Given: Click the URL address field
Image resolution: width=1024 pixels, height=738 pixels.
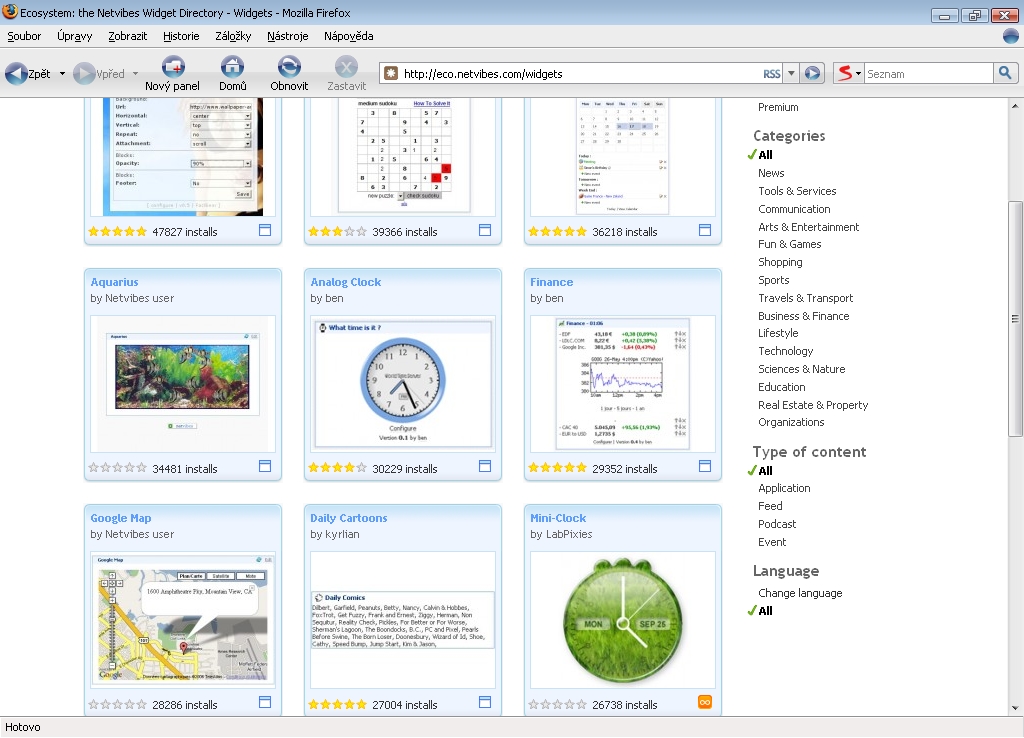Looking at the screenshot, I should pyautogui.click(x=581, y=73).
